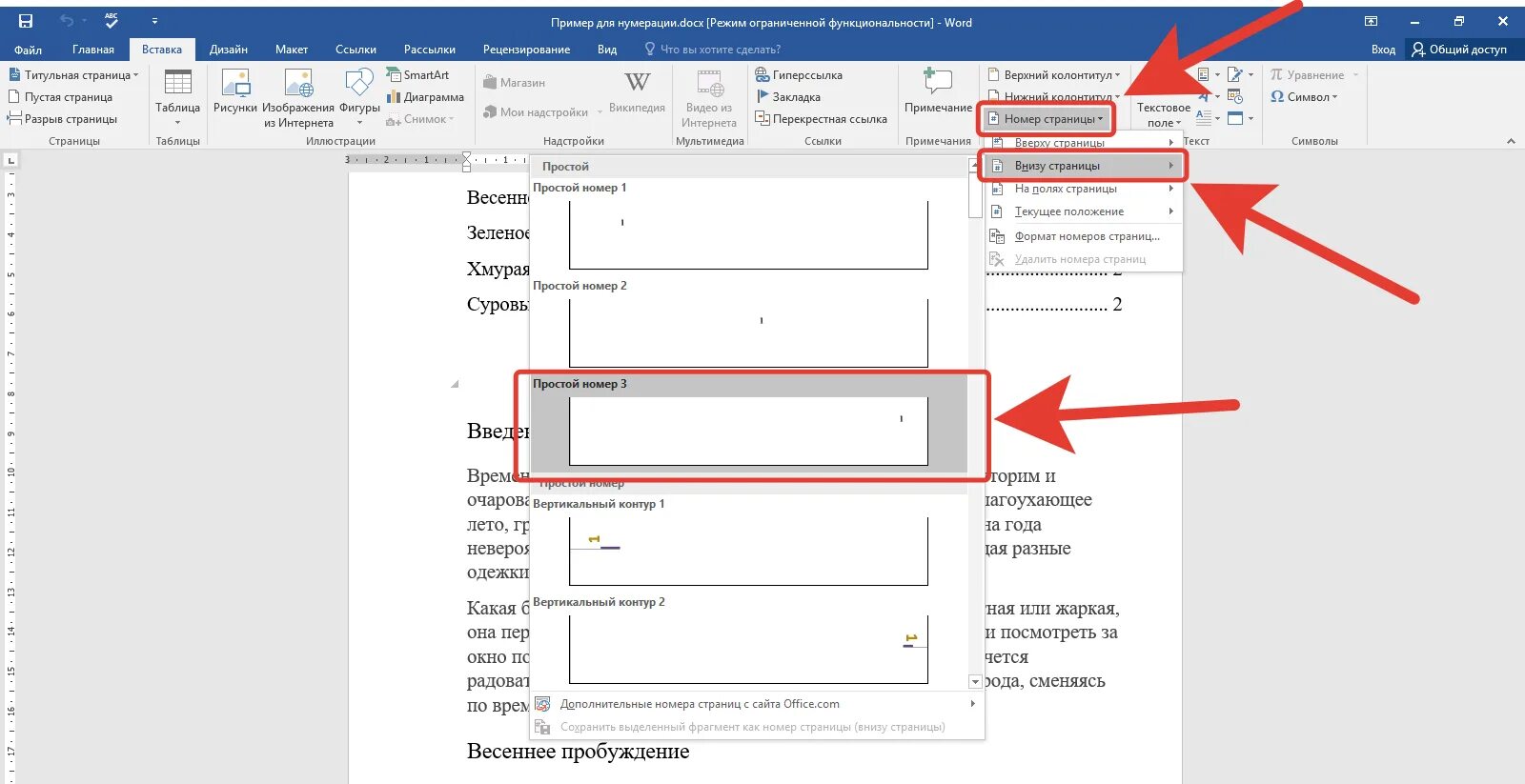Open the Мои надстройки add-ins dropdown
This screenshot has width=1525, height=784.
coord(543,112)
